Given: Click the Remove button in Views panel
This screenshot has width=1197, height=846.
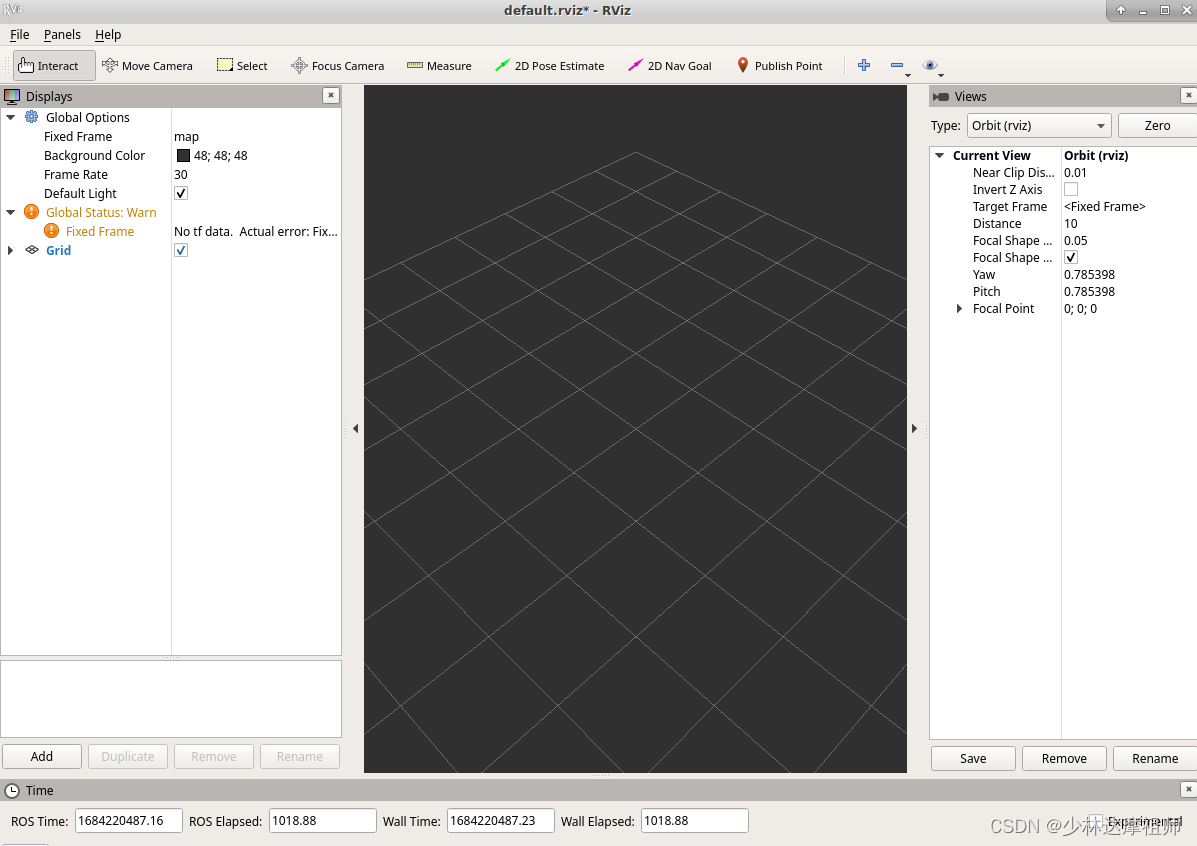Looking at the screenshot, I should click(x=1064, y=758).
